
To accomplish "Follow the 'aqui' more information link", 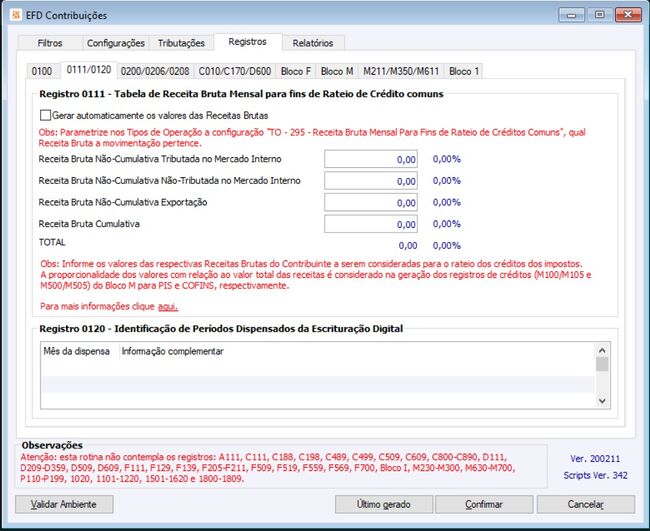I will 168,306.
